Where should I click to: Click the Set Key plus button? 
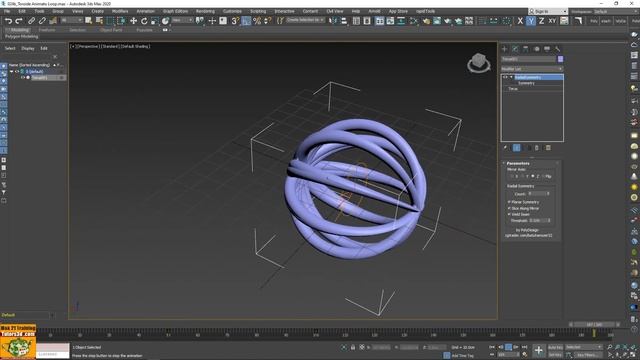pos(539,350)
